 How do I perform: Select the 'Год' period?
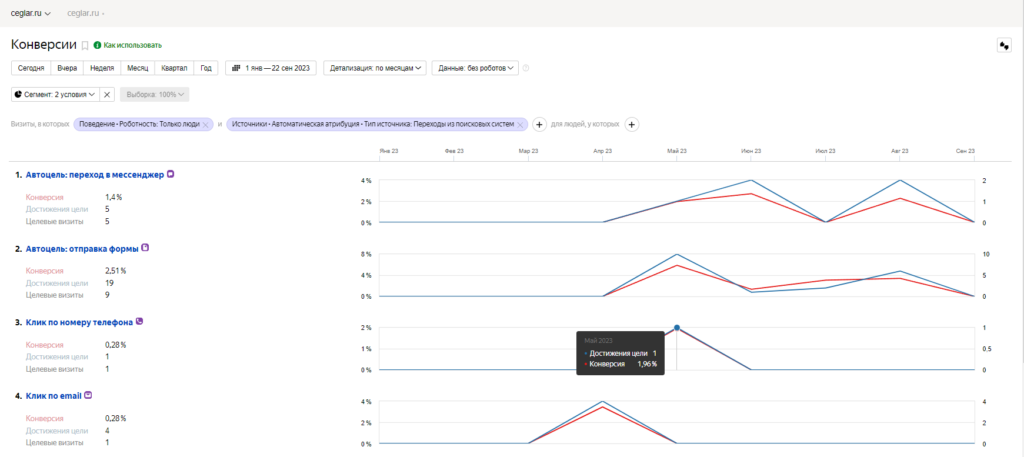(x=206, y=68)
